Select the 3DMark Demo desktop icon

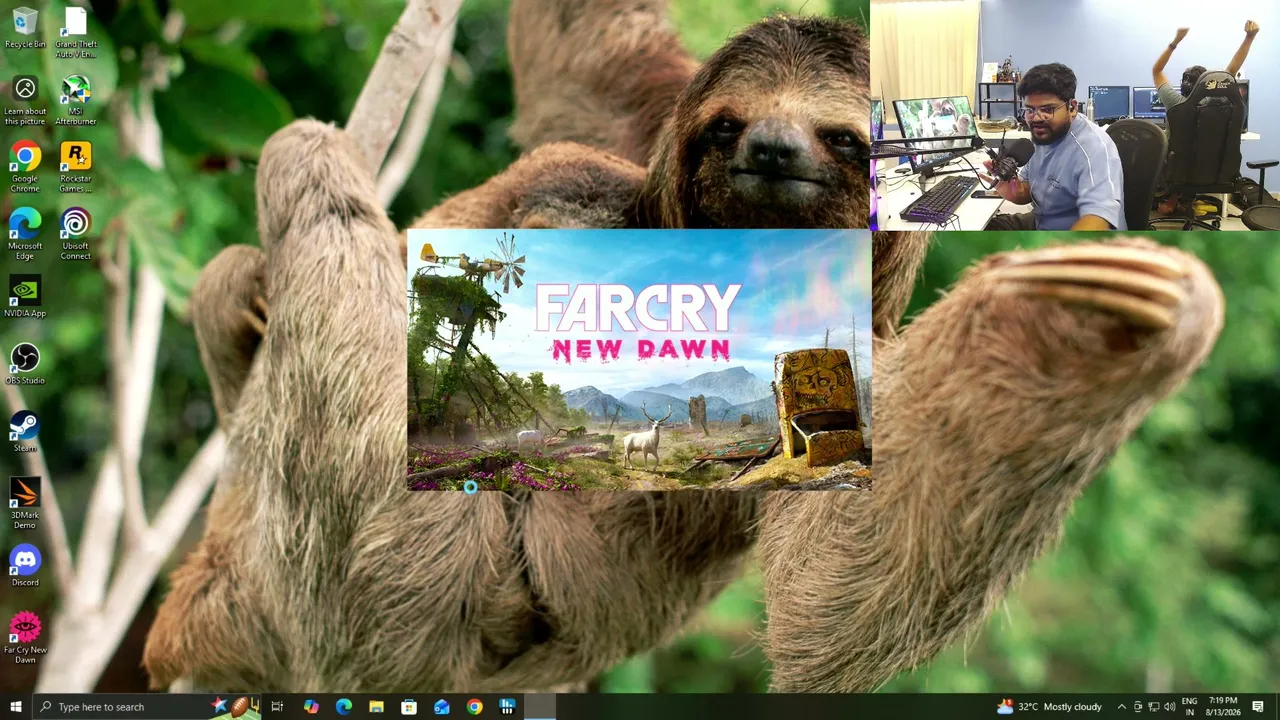pos(25,503)
